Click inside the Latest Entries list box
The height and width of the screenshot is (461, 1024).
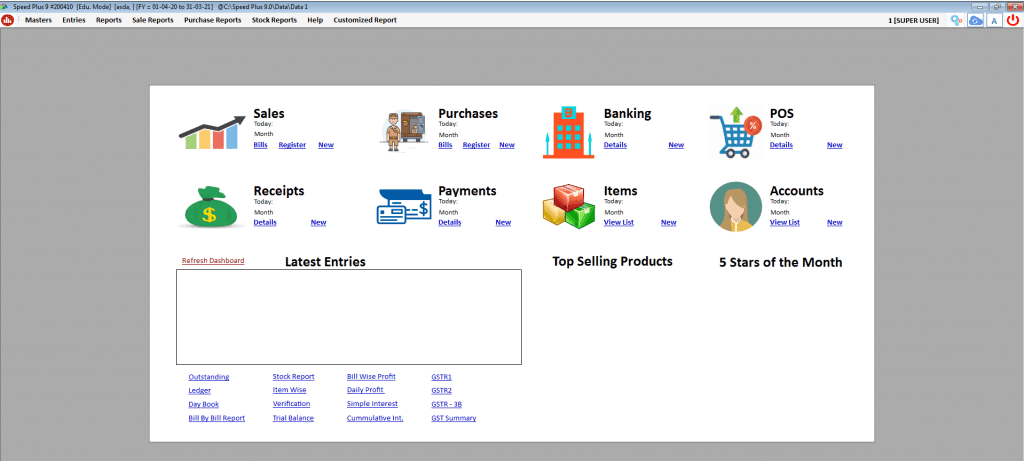(x=348, y=317)
